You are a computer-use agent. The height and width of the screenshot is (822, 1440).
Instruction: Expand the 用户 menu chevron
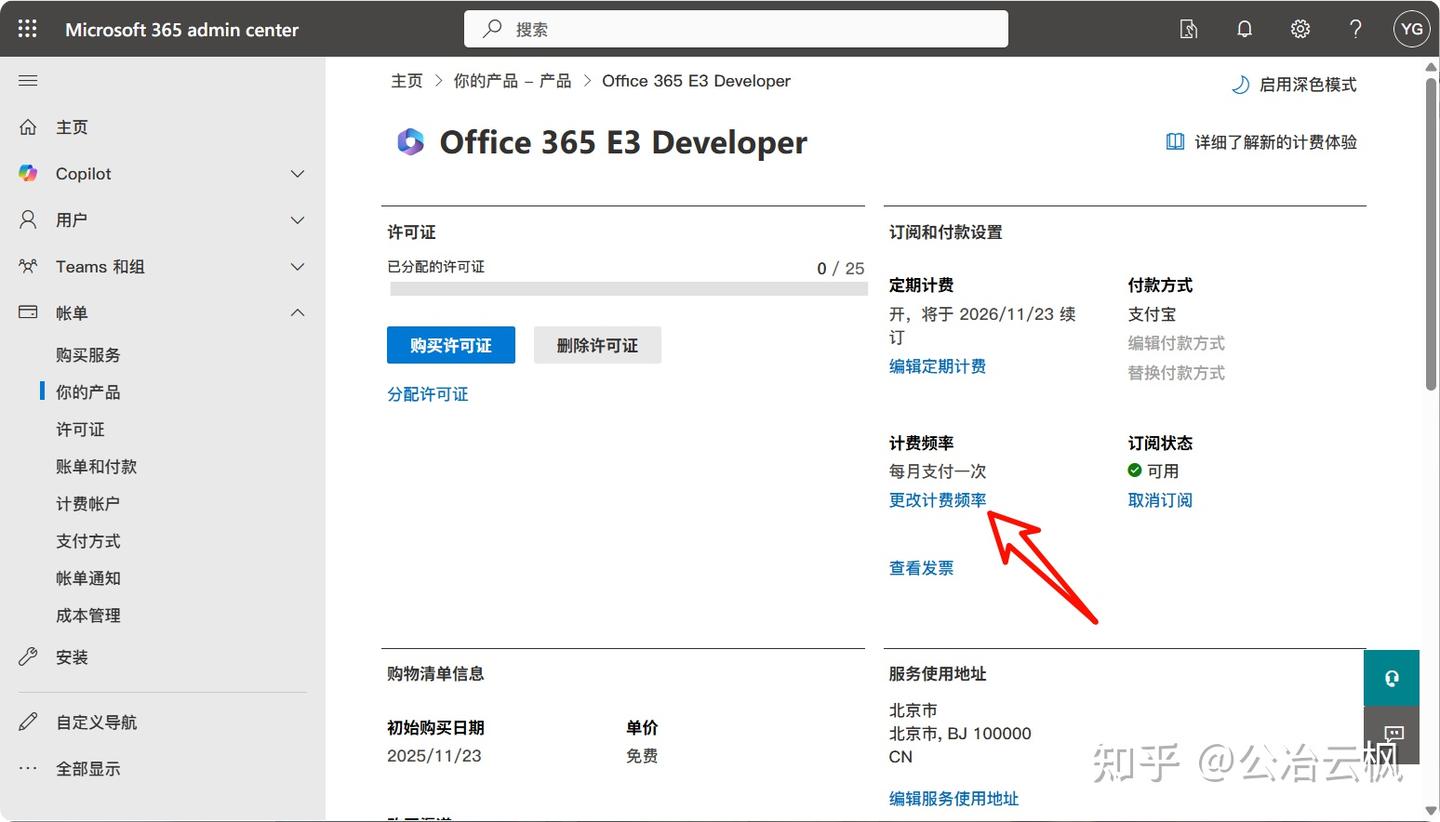297,220
